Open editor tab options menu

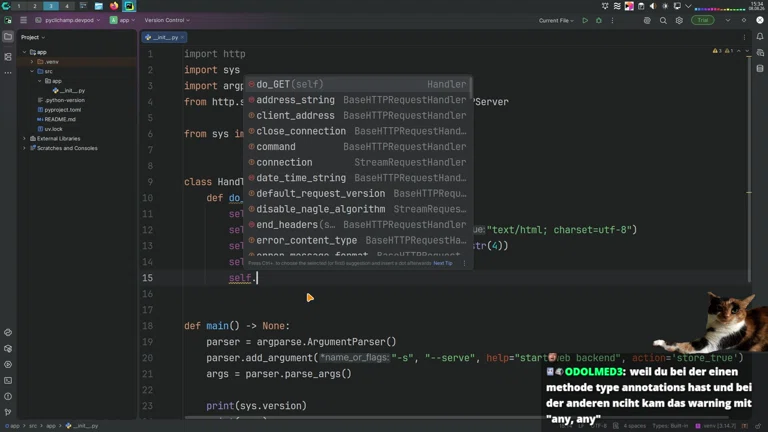coord(744,37)
